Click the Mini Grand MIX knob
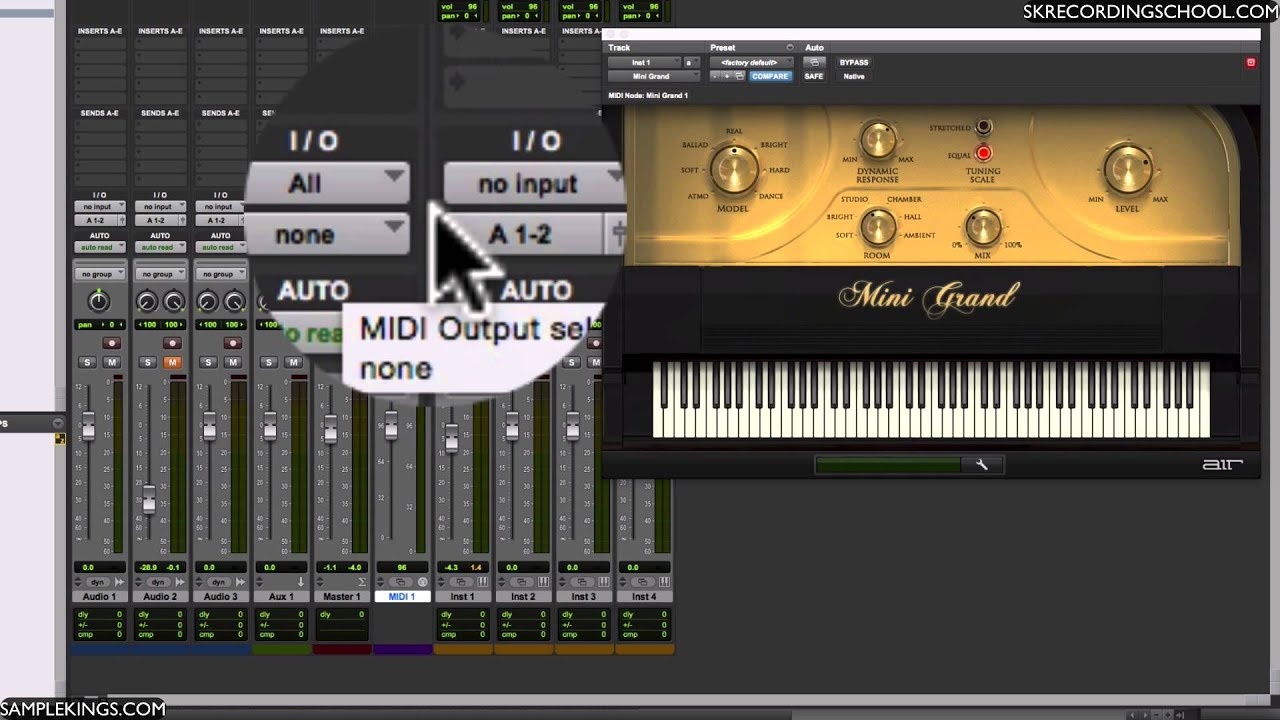Viewport: 1280px width, 720px height. [983, 228]
